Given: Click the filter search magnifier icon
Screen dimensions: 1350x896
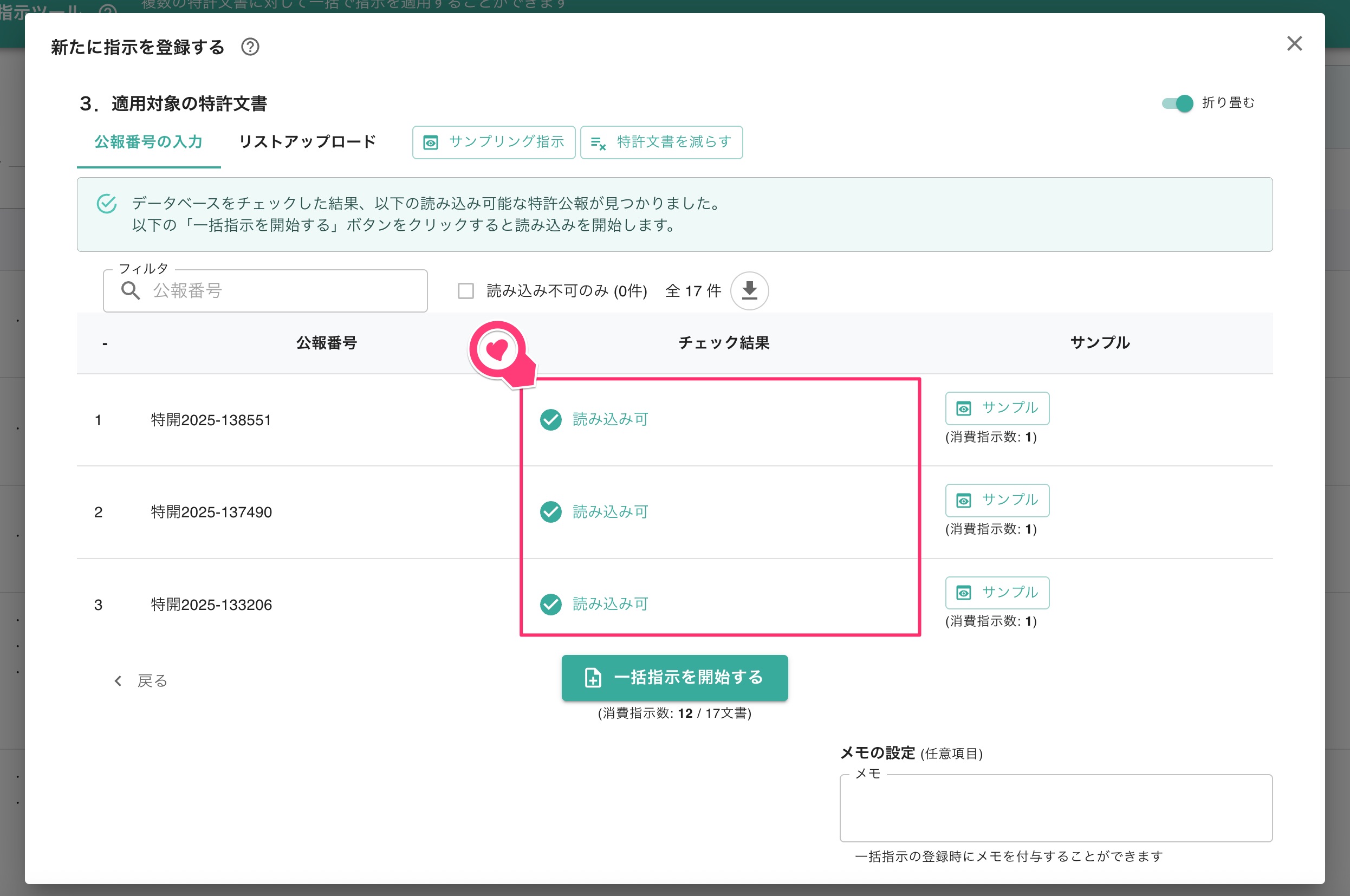Looking at the screenshot, I should click(x=130, y=291).
